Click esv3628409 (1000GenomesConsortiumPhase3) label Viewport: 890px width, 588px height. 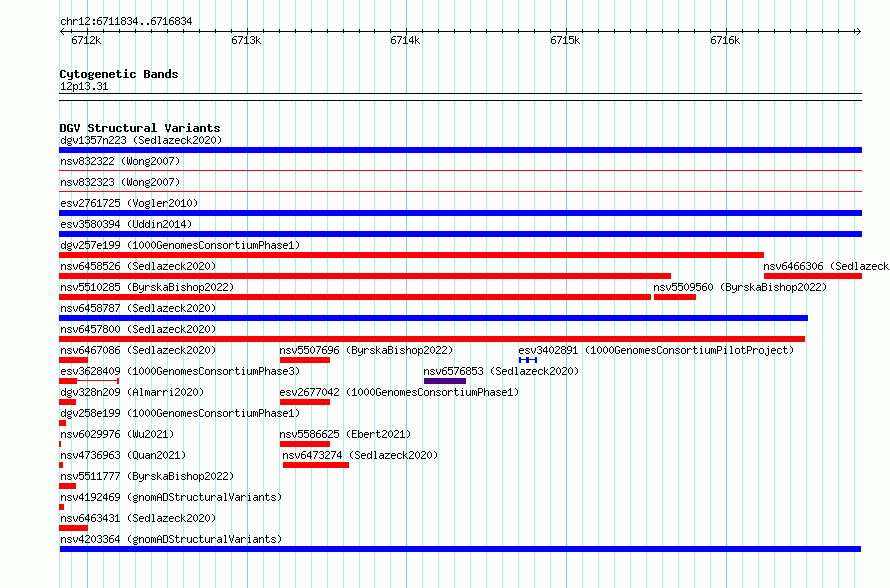[180, 371]
